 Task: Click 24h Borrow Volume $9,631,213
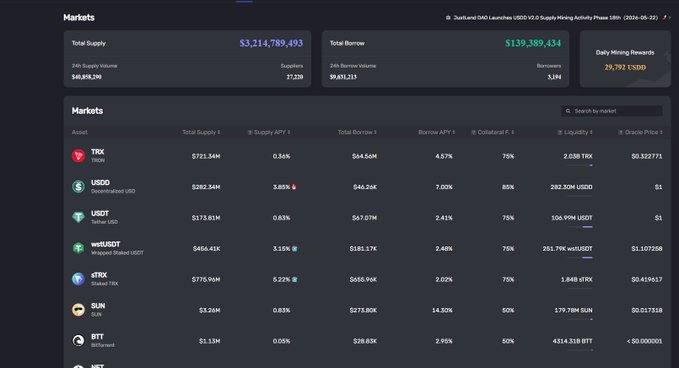pyautogui.click(x=343, y=77)
